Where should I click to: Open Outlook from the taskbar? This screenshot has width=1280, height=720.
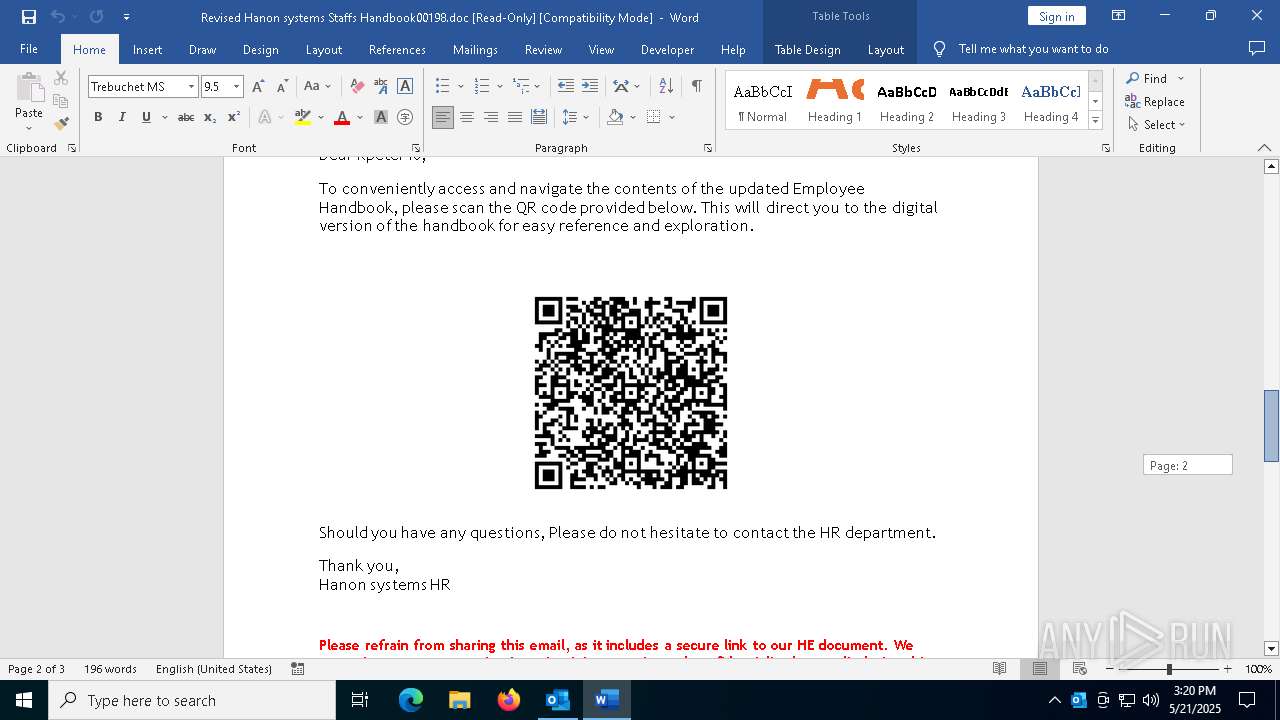[557, 700]
